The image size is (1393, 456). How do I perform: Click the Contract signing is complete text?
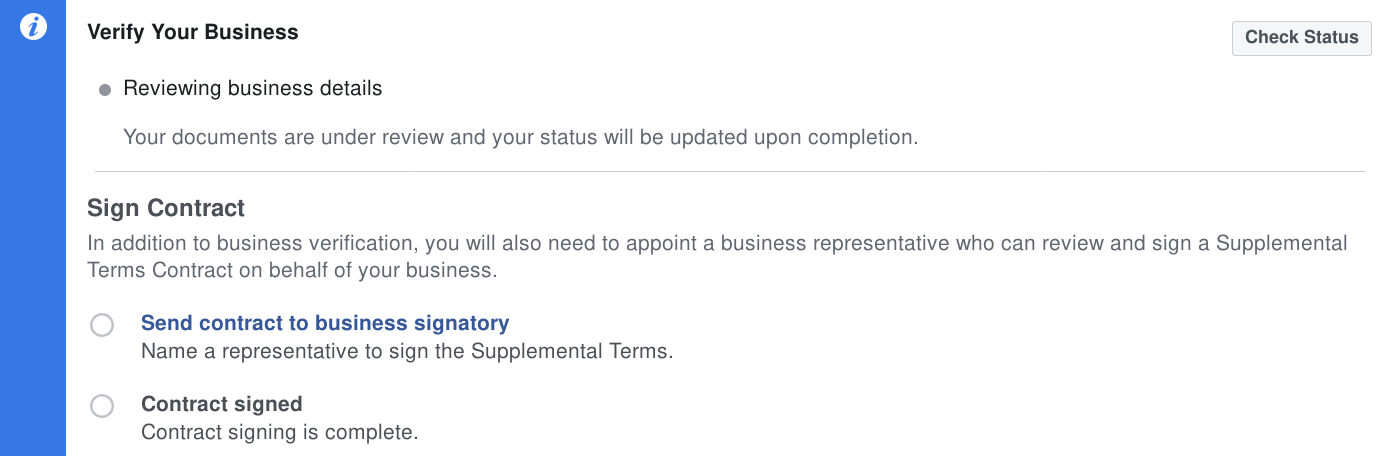(x=279, y=433)
